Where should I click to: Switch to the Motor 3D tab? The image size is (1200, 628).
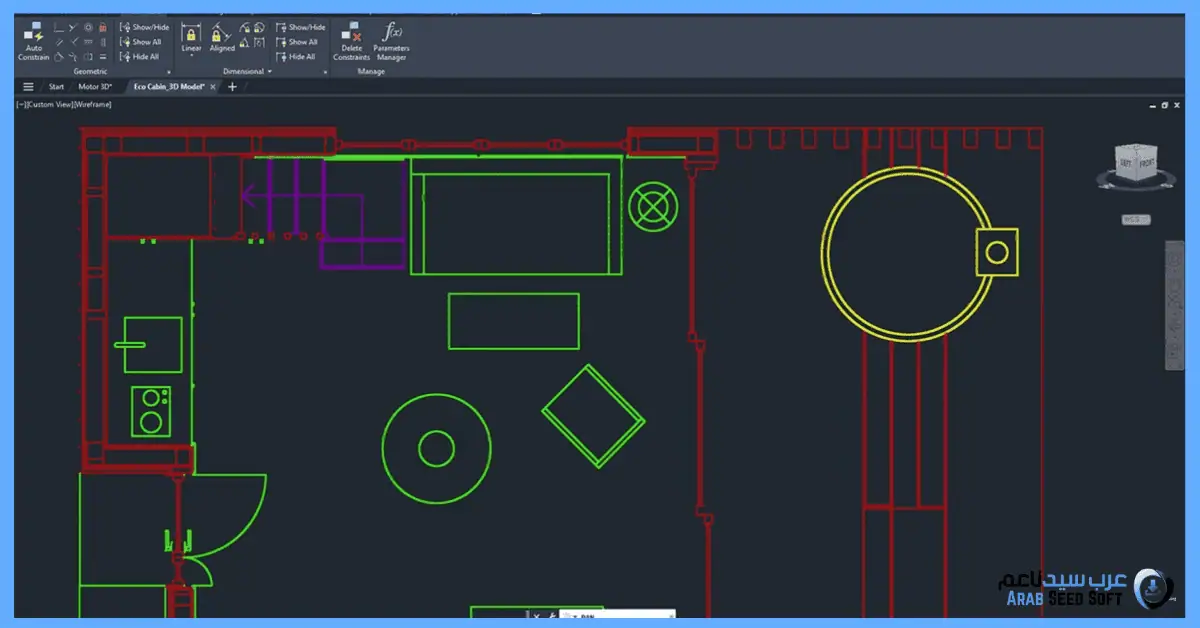coord(96,87)
